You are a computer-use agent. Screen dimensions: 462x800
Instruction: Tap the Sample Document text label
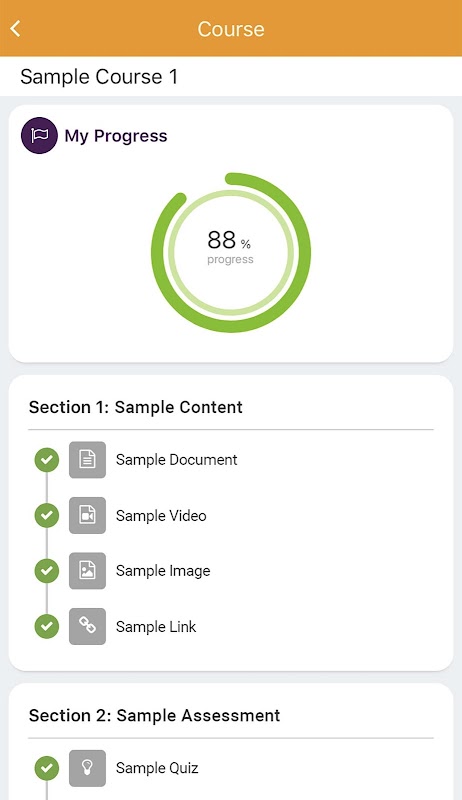click(176, 460)
